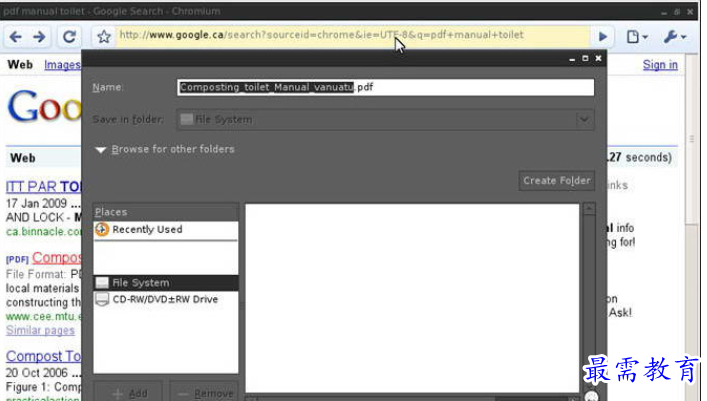The image size is (707, 401).
Task: Click the Chromium address bar URL
Action: 321,35
